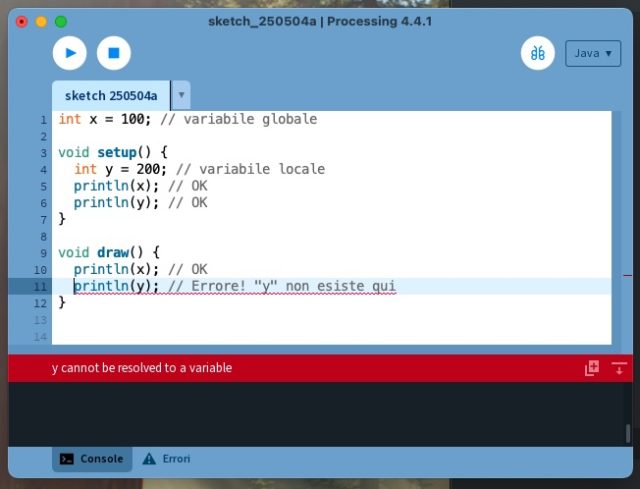Switch to the Console tab

(x=92, y=459)
